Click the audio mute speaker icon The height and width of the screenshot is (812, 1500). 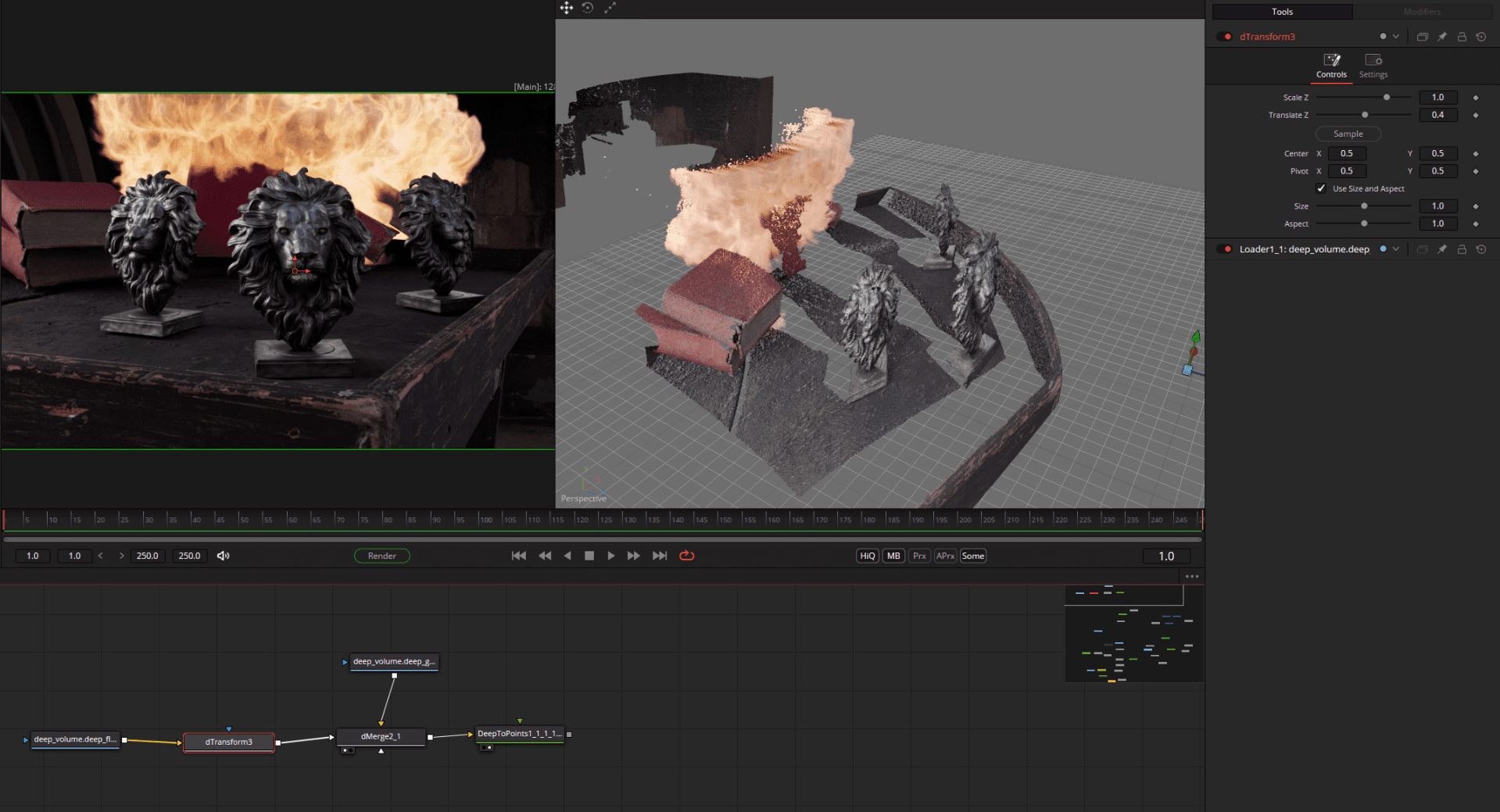tap(223, 556)
